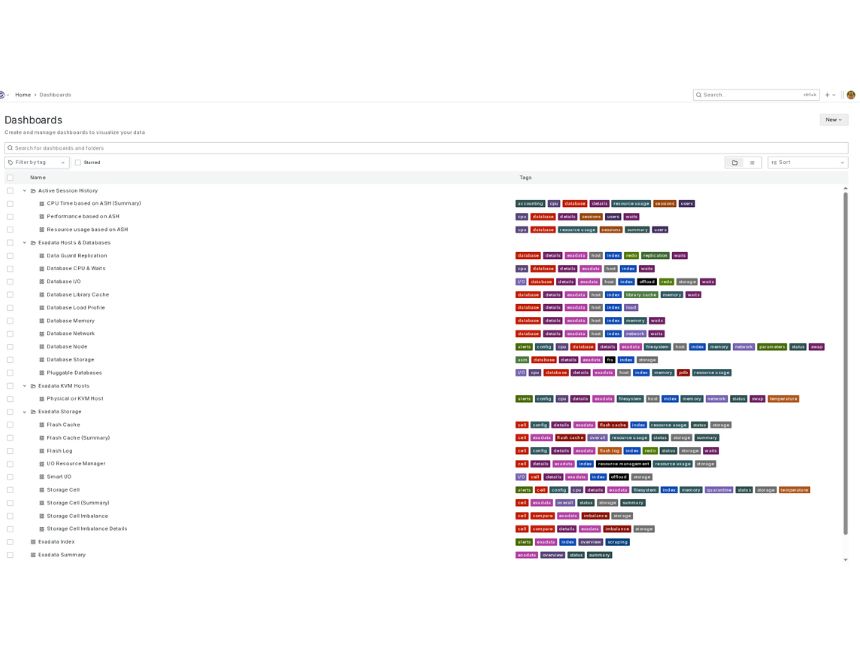Click the Exadata Summary dashboard icon

pos(33,554)
